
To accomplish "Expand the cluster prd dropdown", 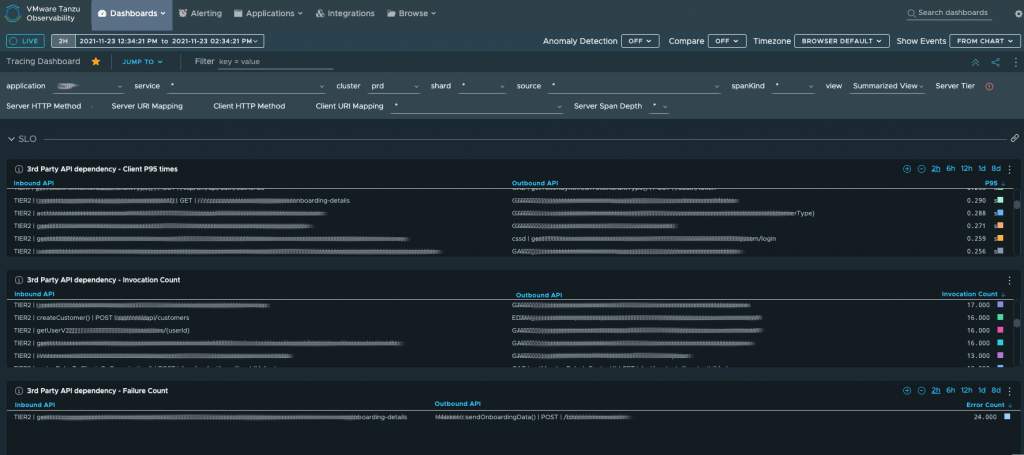I will (x=392, y=86).
